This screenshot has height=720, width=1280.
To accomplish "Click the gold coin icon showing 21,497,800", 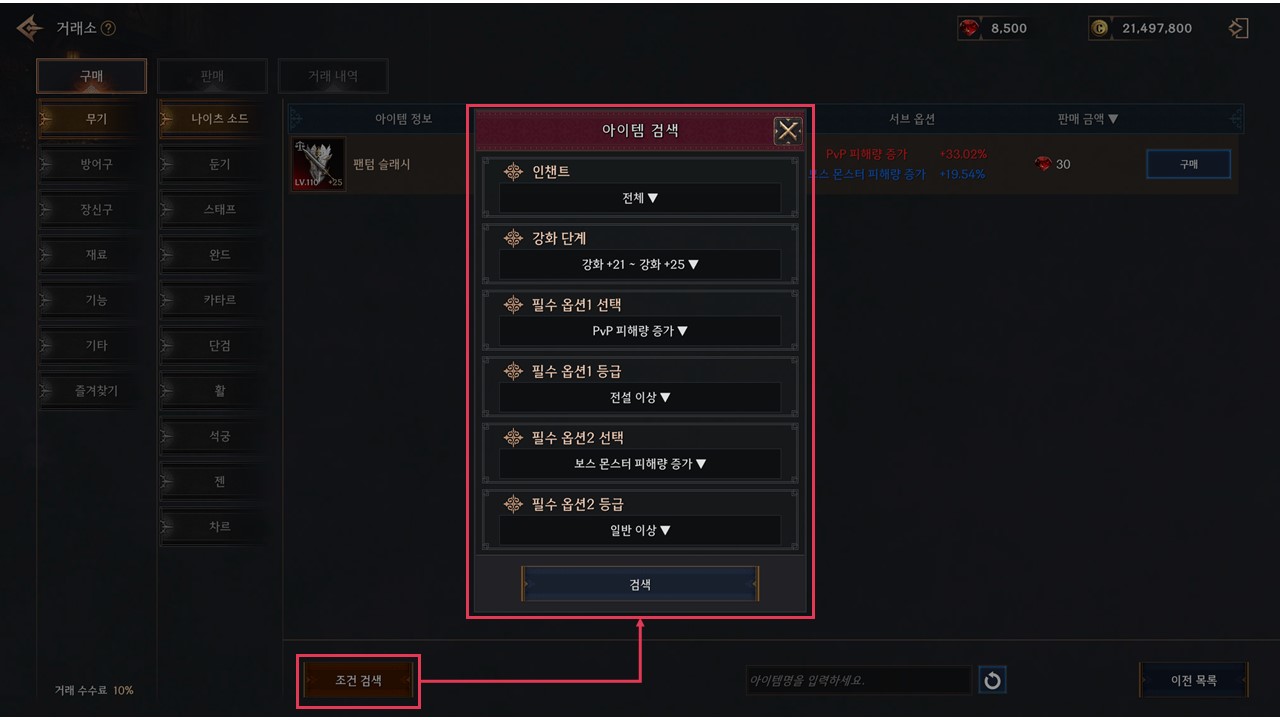I will (x=1100, y=29).
